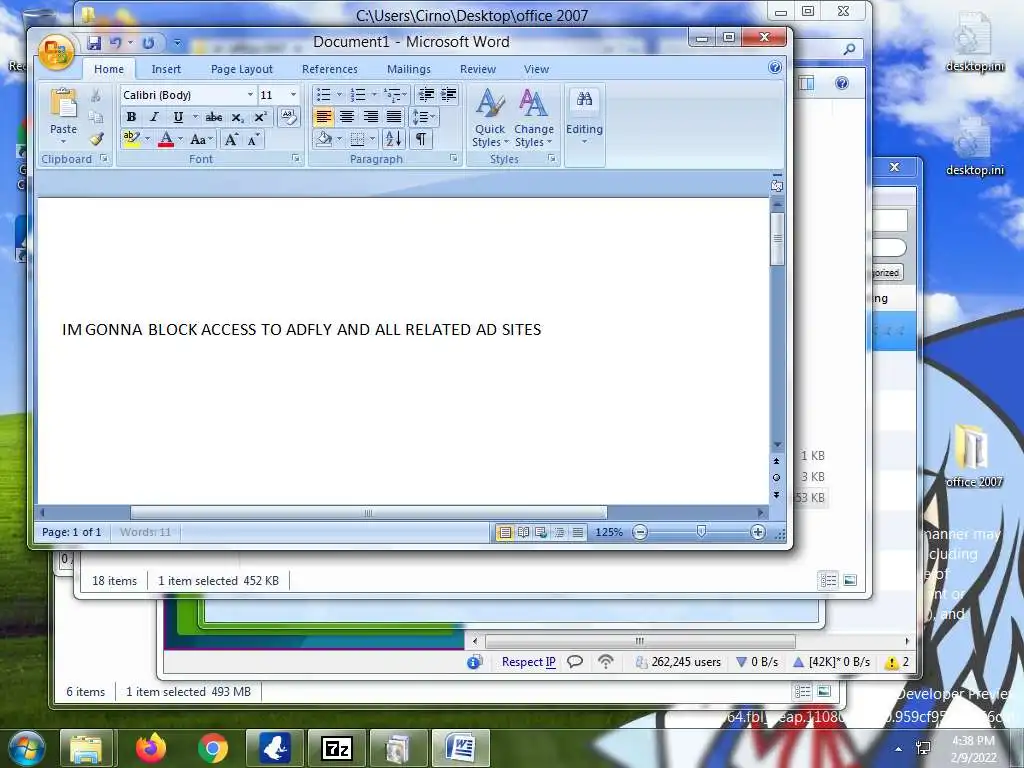Click Word's horizontal scrollbar
The width and height of the screenshot is (1024, 768).
tap(368, 513)
